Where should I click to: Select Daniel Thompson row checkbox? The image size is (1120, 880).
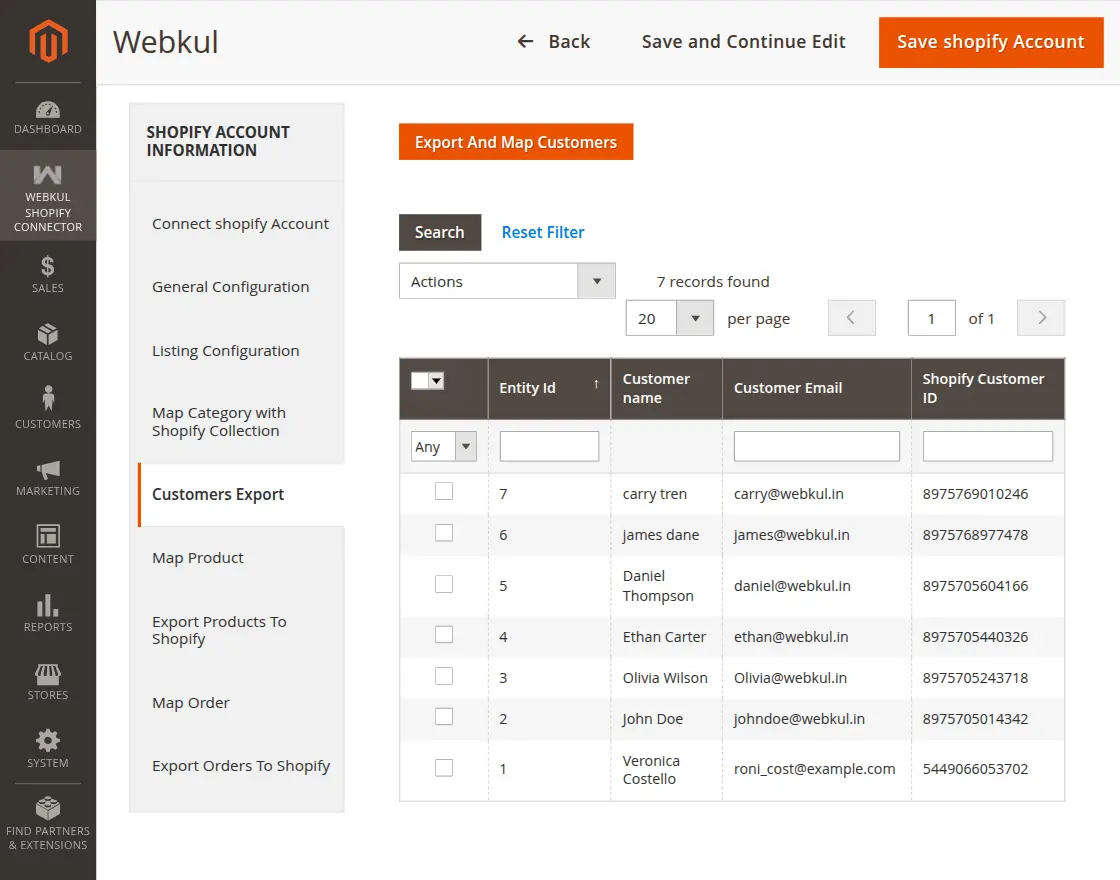pyautogui.click(x=444, y=584)
